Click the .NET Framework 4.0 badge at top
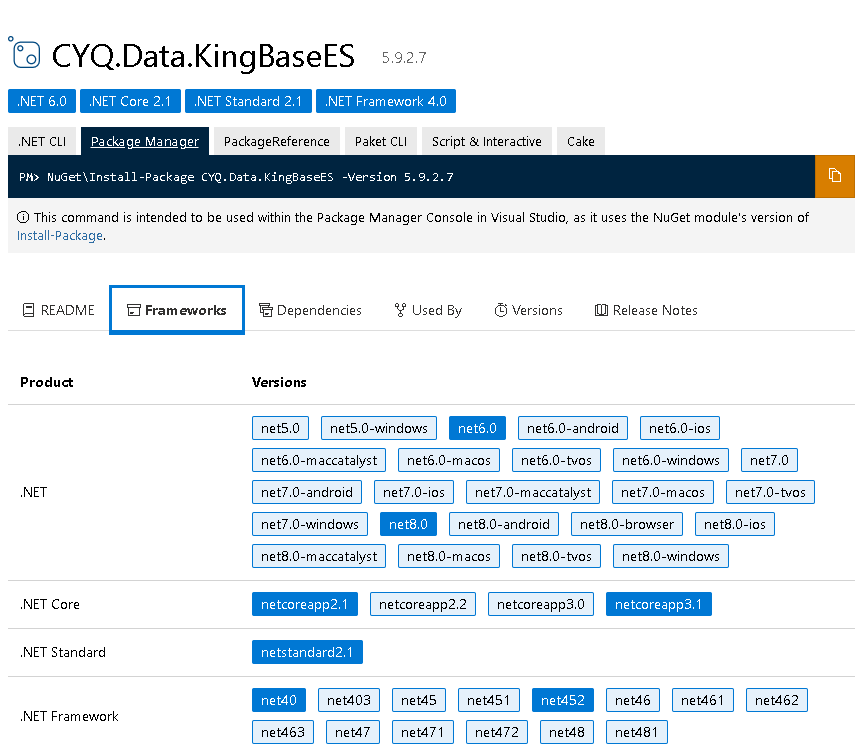Screen dimensions: 868x754 [x=385, y=101]
